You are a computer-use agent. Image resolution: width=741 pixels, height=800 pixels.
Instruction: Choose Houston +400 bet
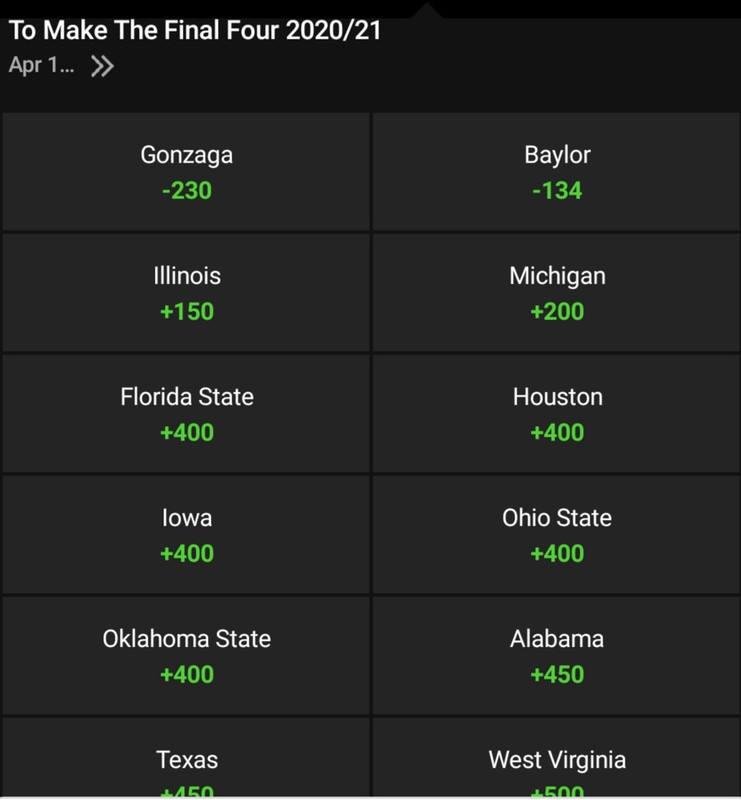[x=557, y=414]
